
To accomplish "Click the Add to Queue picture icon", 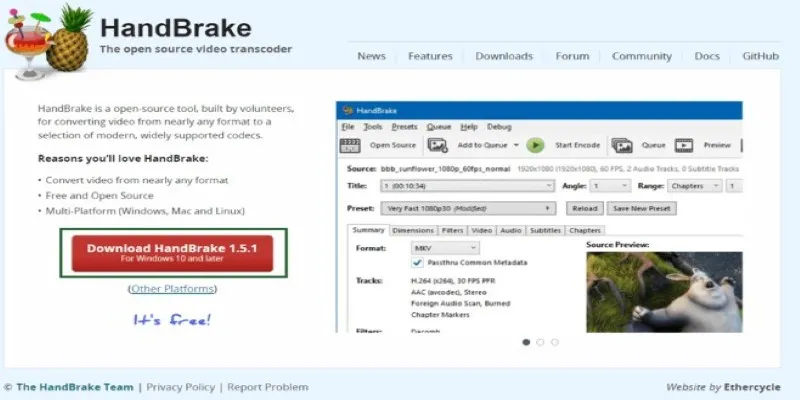I will tap(437, 145).
